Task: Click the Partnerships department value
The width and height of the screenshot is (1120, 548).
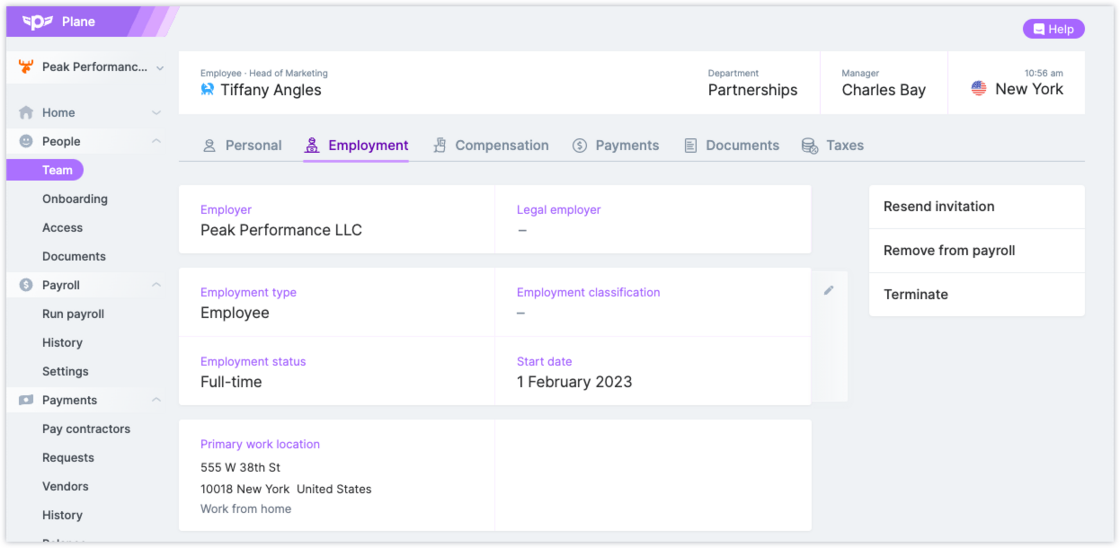Action: click(753, 90)
